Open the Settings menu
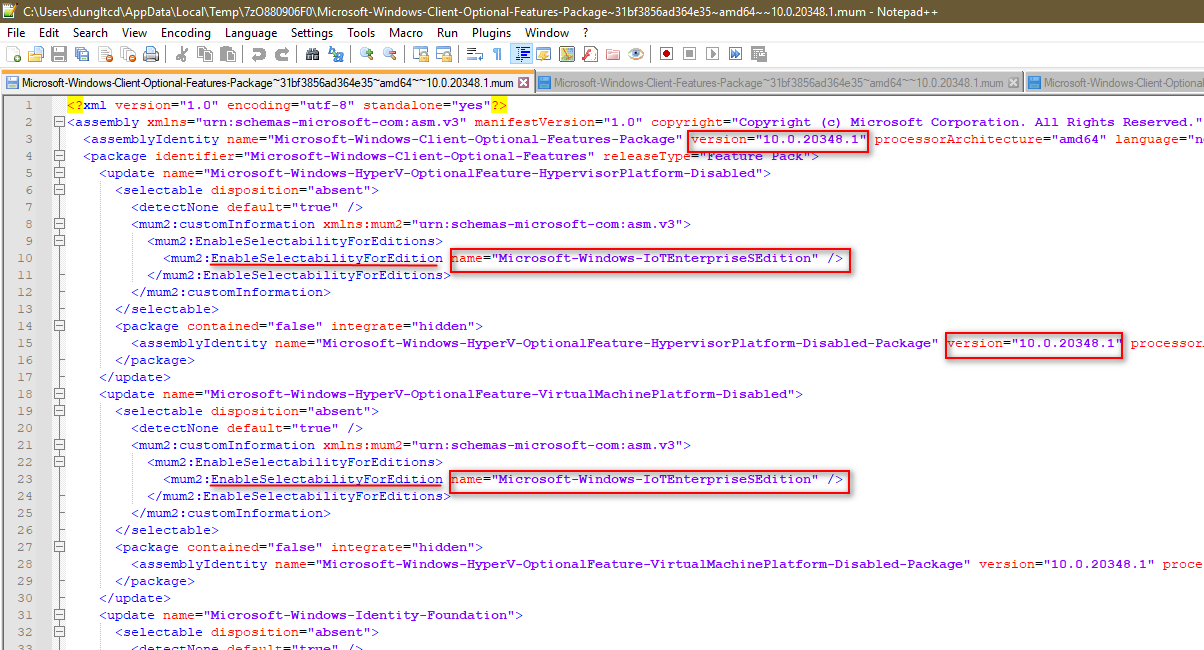This screenshot has width=1204, height=650. (312, 32)
